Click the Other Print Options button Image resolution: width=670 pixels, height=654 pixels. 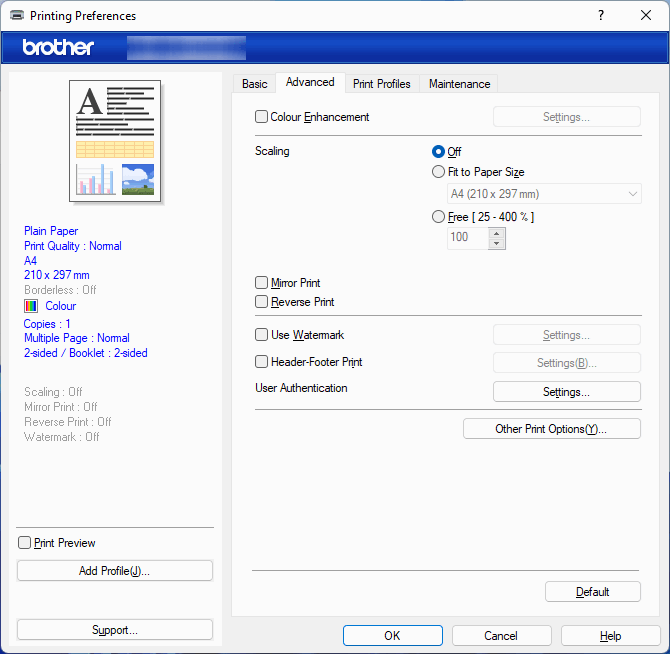[551, 429]
